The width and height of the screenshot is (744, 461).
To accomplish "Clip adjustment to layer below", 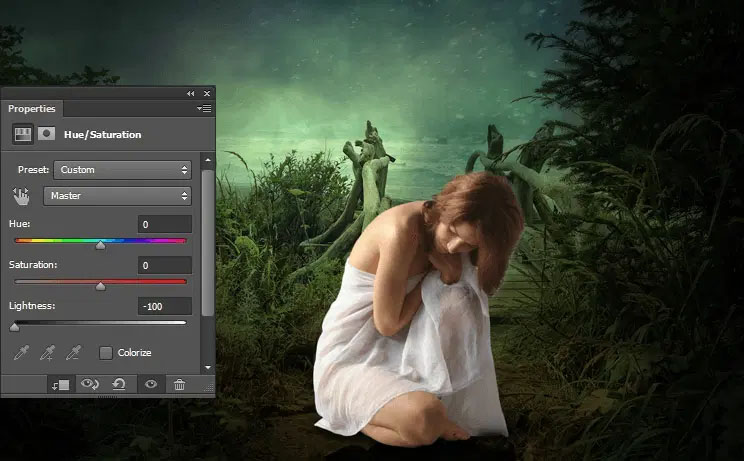I will coord(61,385).
